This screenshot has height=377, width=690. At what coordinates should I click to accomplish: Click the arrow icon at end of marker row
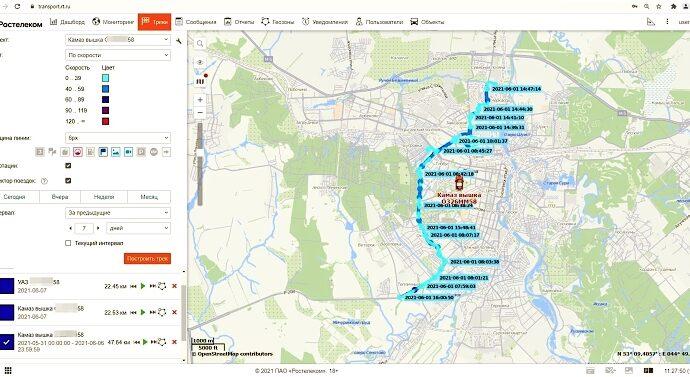(x=166, y=152)
